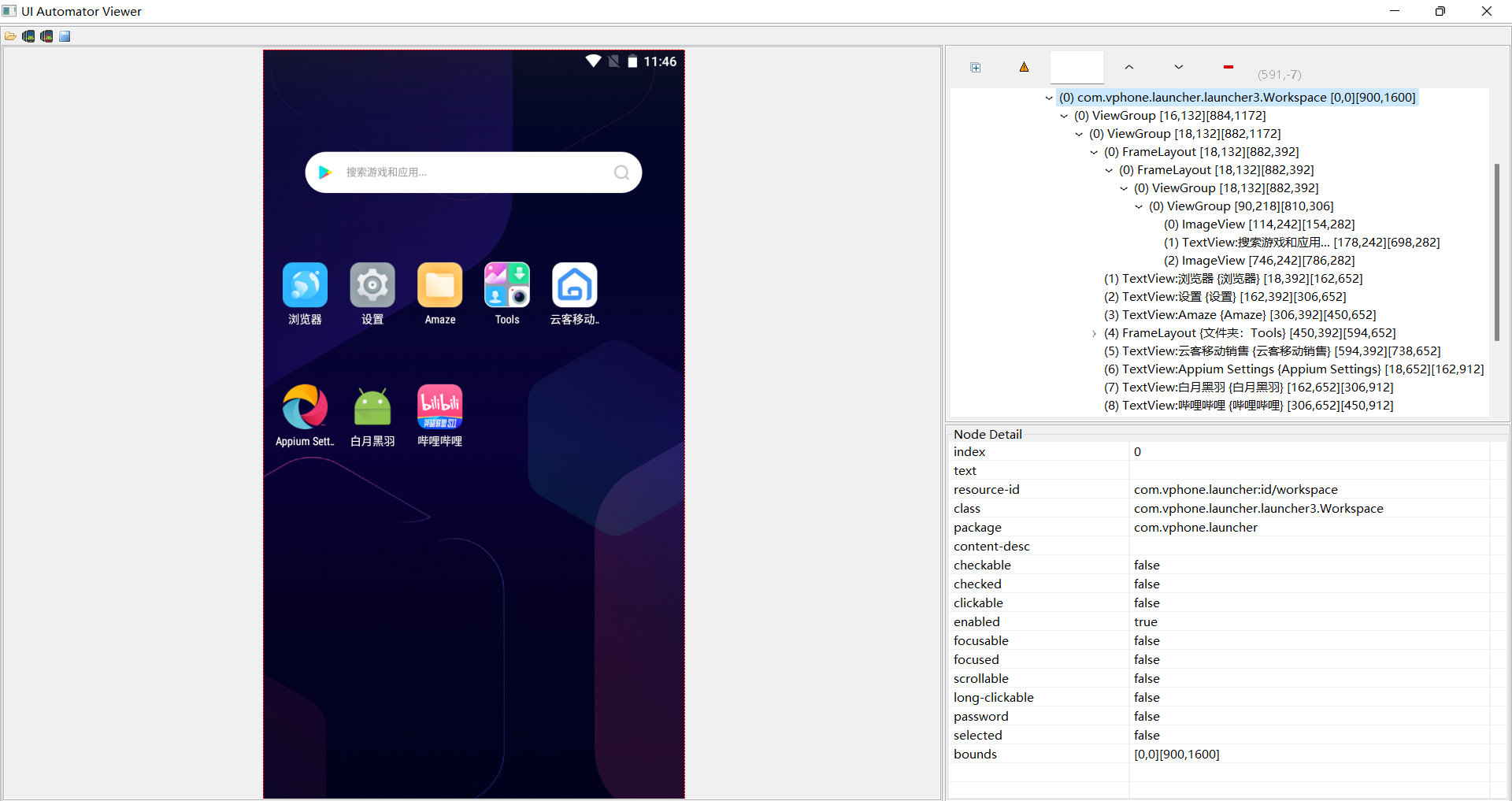The width and height of the screenshot is (1512, 801).
Task: Tap the no-SIM signal icon in status bar
Action: pyautogui.click(x=613, y=61)
